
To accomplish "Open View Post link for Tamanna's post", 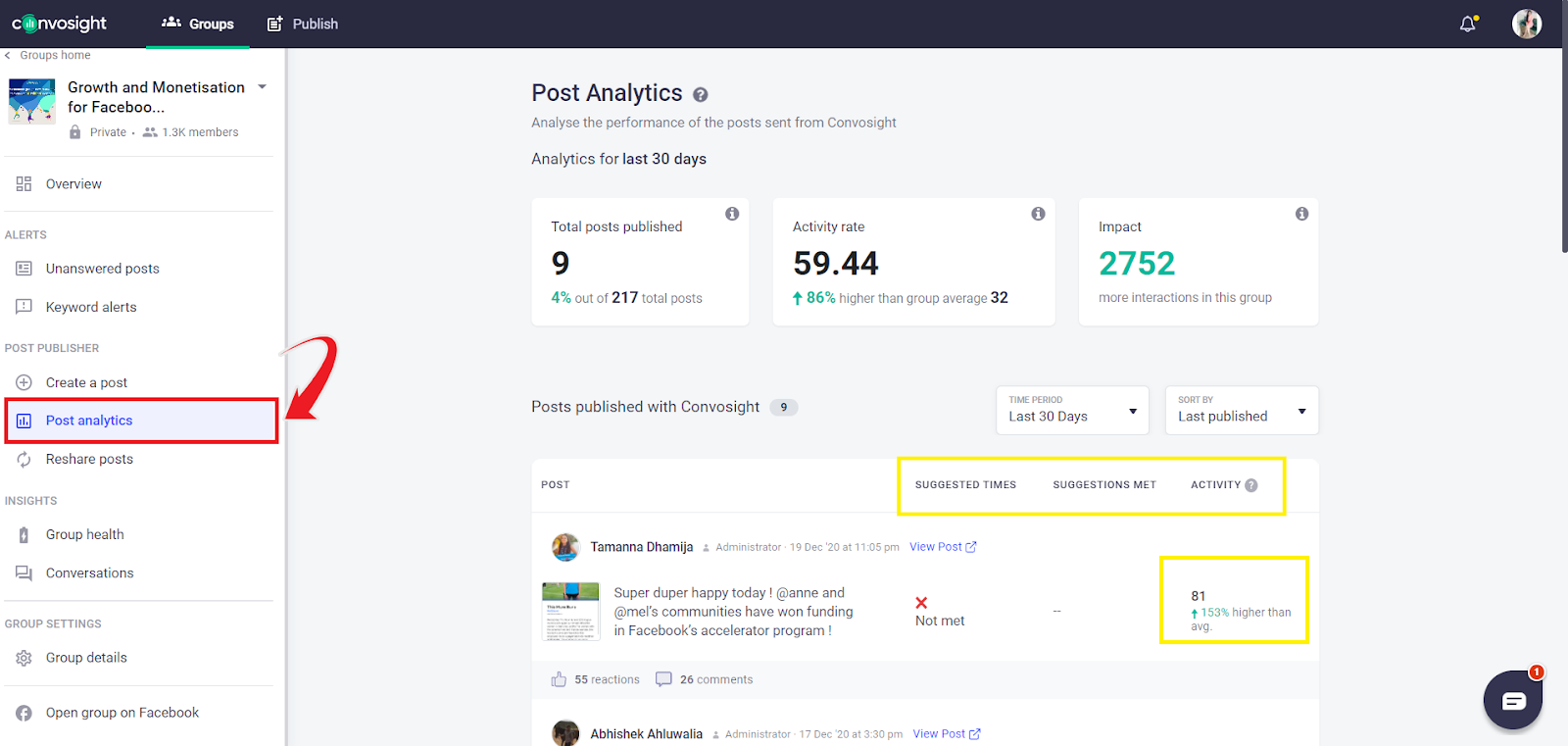I will pos(943,547).
